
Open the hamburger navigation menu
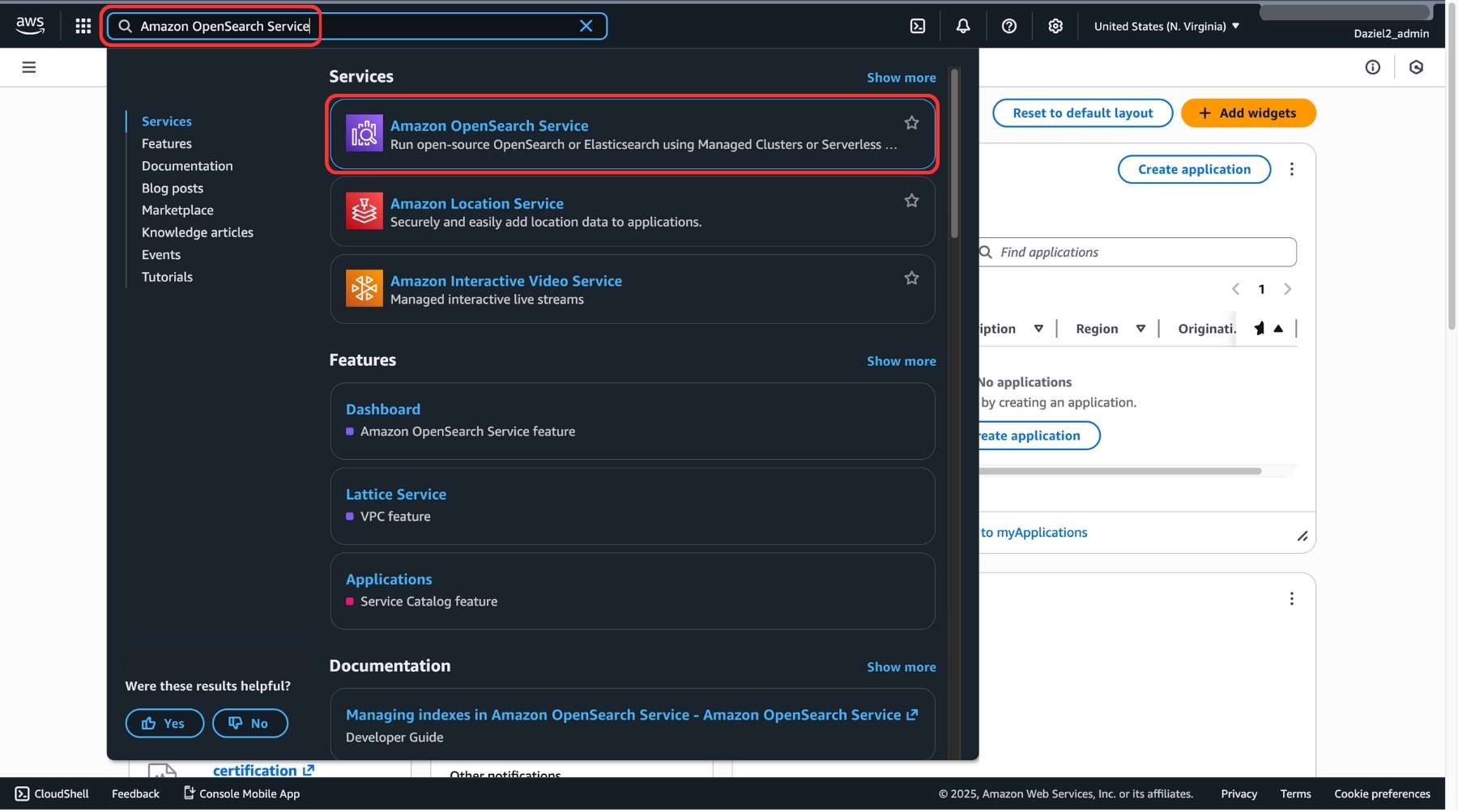point(29,67)
